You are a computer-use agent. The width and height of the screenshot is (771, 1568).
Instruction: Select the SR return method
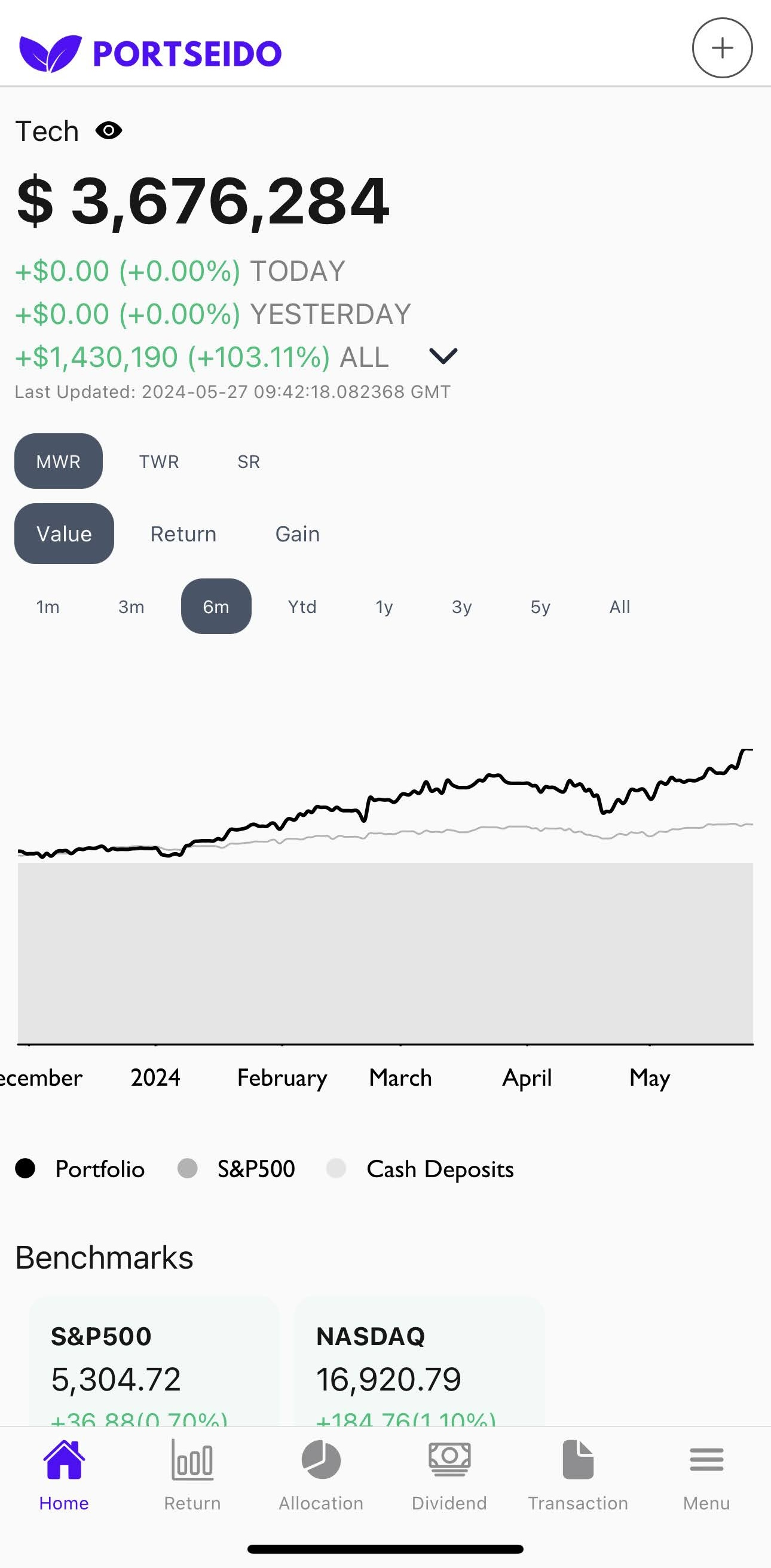coord(249,461)
